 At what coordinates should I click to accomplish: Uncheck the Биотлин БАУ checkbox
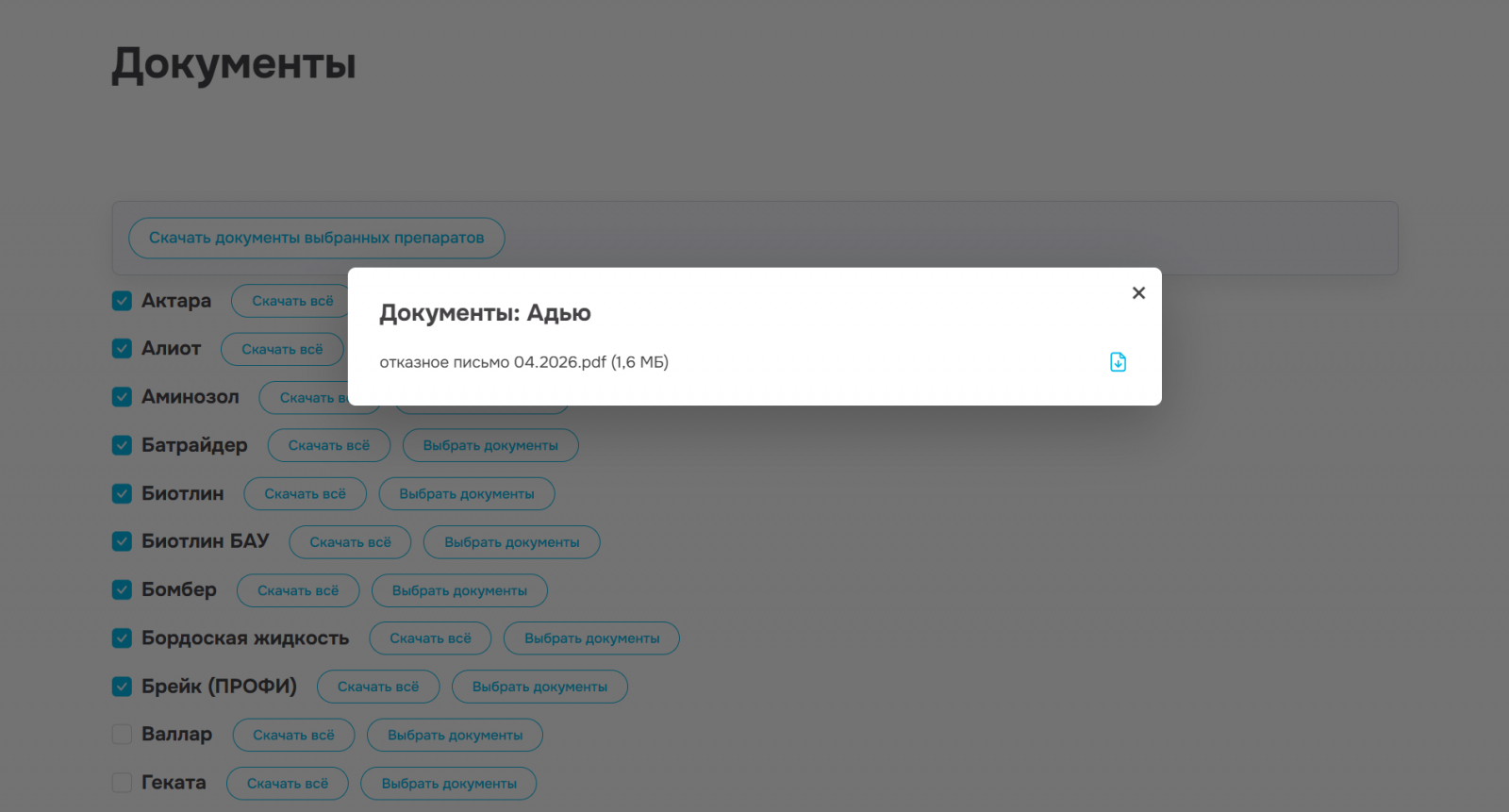[122, 541]
